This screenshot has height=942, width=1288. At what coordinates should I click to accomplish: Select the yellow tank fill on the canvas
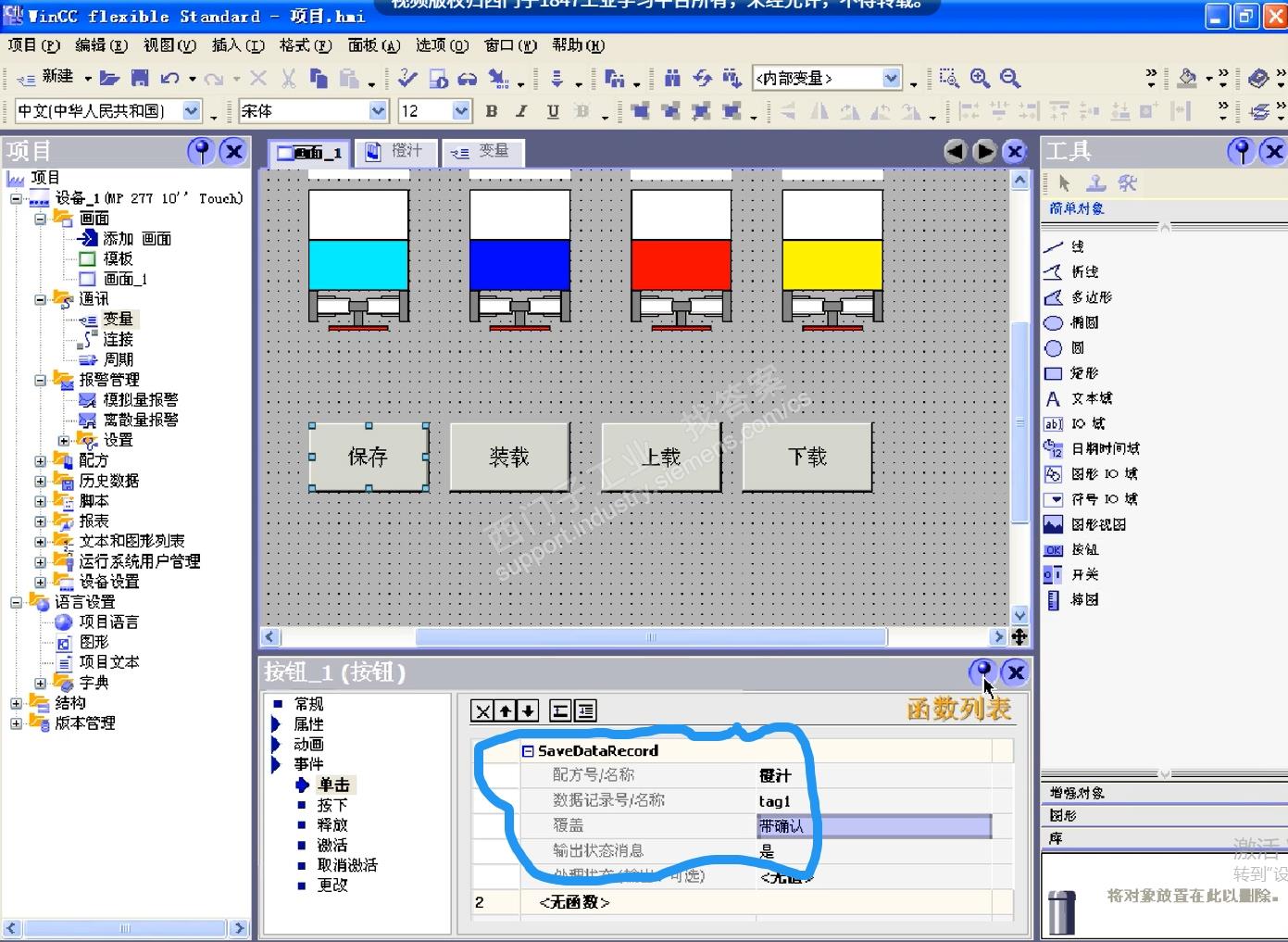point(832,264)
